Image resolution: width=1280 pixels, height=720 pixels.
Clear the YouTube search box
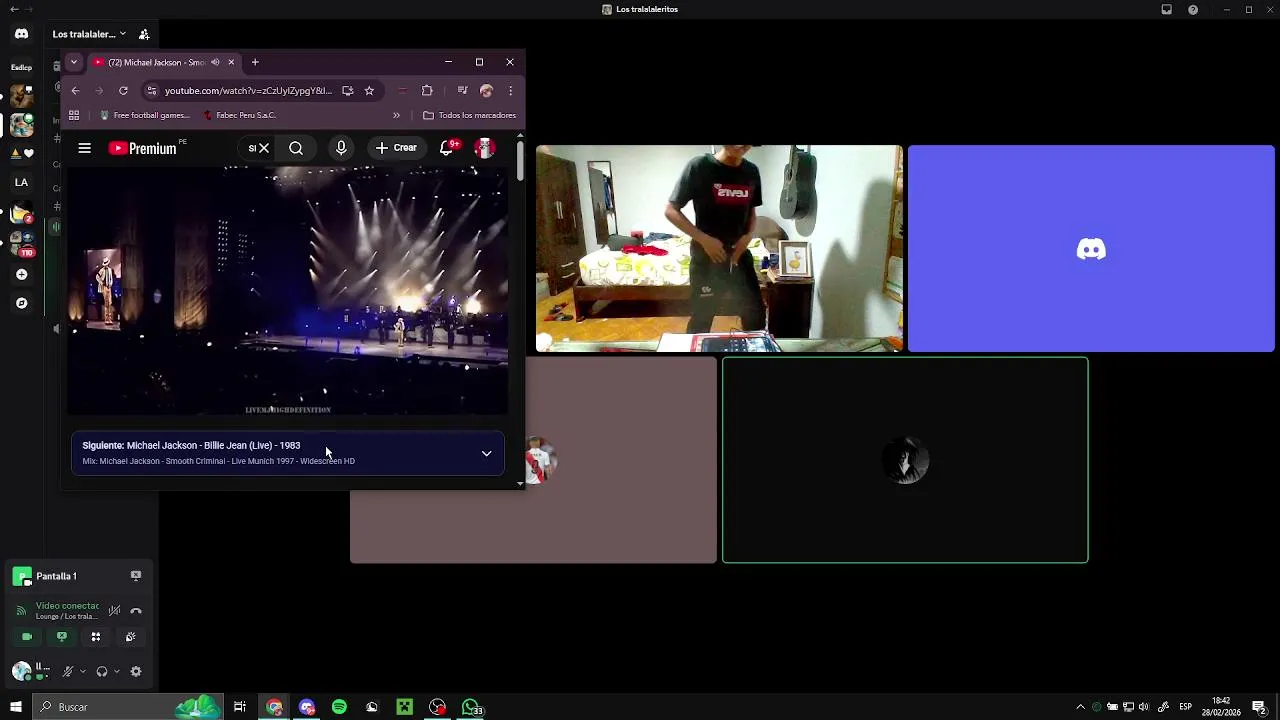tap(264, 148)
